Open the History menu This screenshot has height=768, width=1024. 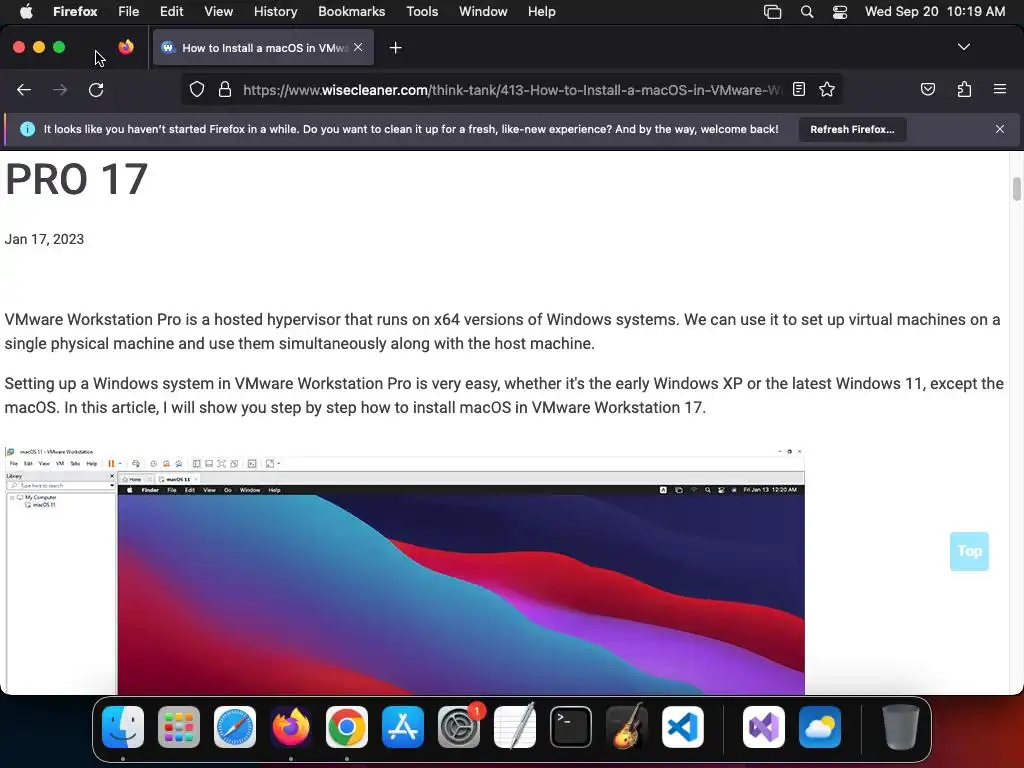tap(275, 11)
